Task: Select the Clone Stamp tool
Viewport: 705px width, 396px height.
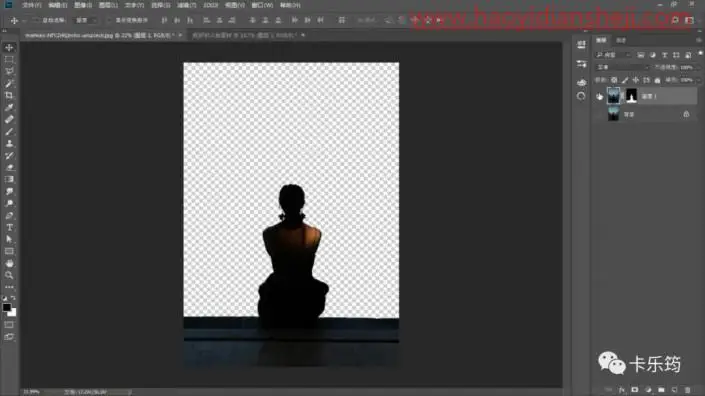Action: (9, 143)
